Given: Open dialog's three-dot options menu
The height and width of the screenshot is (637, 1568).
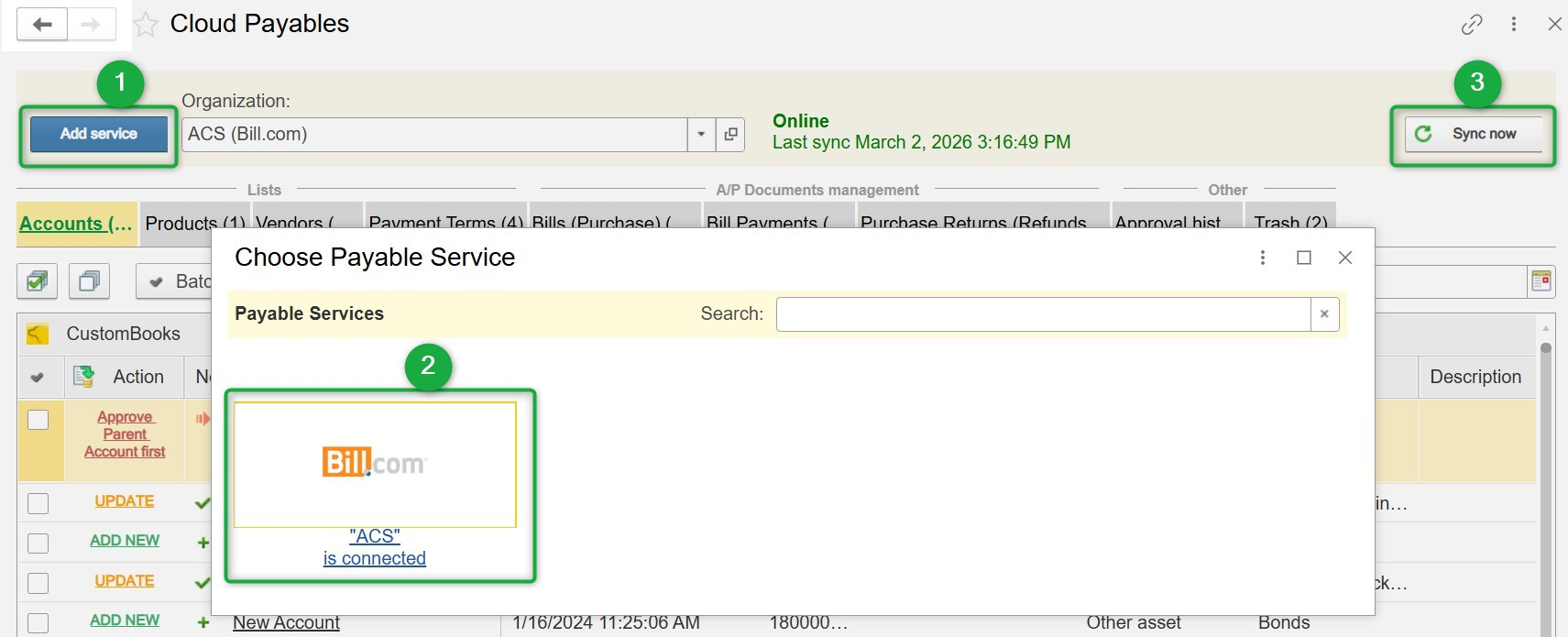Looking at the screenshot, I should (1263, 258).
